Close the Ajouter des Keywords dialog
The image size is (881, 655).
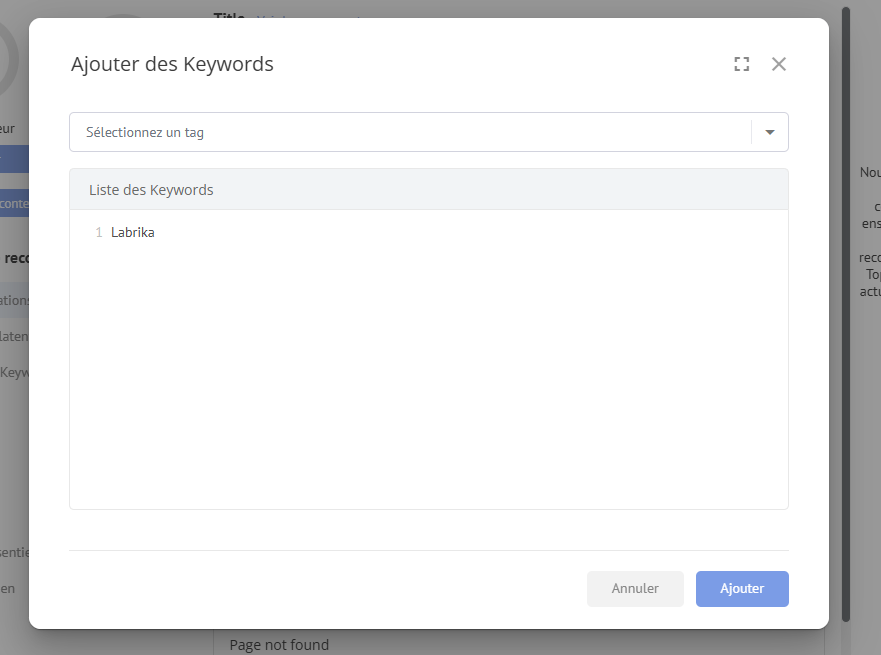pyautogui.click(x=779, y=64)
